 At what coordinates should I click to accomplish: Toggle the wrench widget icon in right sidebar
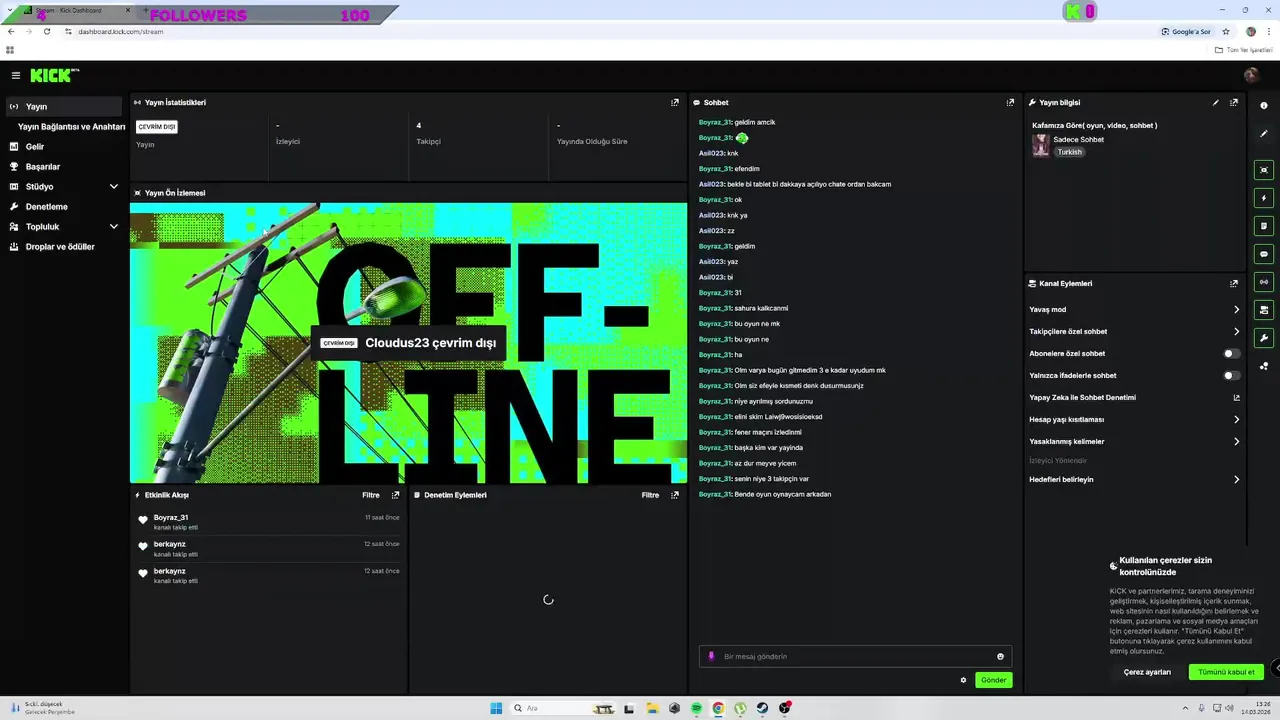(x=1264, y=338)
